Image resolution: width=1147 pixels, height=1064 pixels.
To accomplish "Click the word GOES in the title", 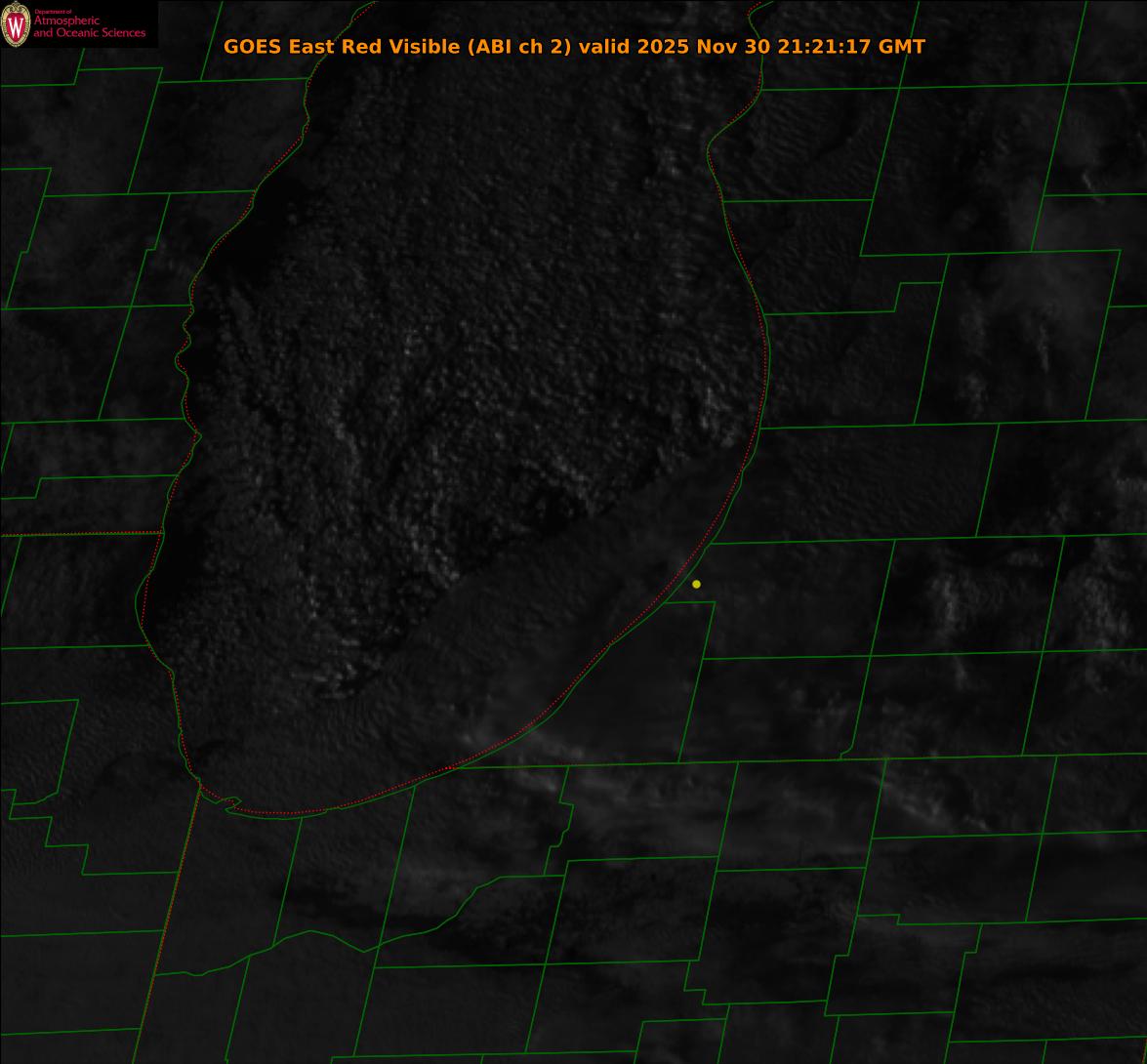I will click(253, 47).
